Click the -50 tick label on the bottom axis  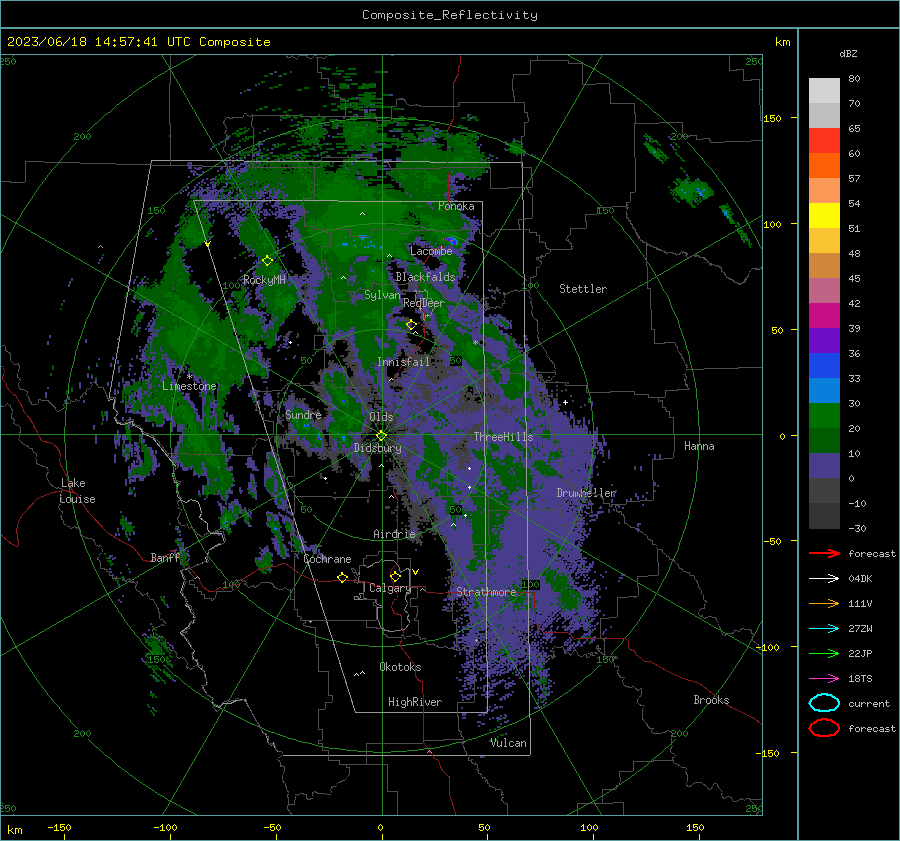tap(272, 827)
